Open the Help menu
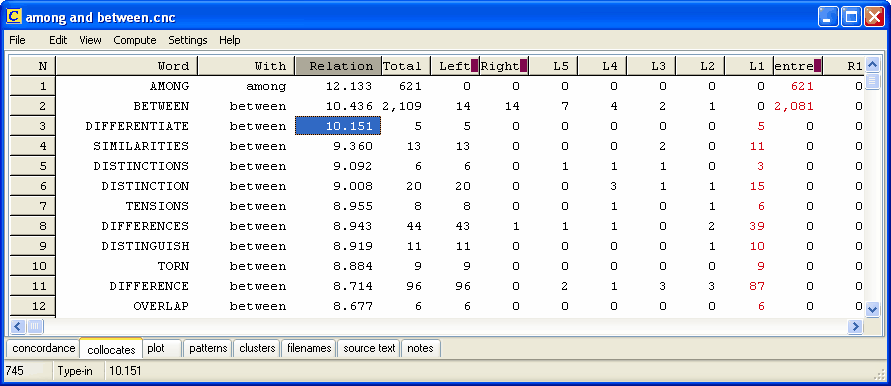This screenshot has height=386, width=891. [x=230, y=40]
